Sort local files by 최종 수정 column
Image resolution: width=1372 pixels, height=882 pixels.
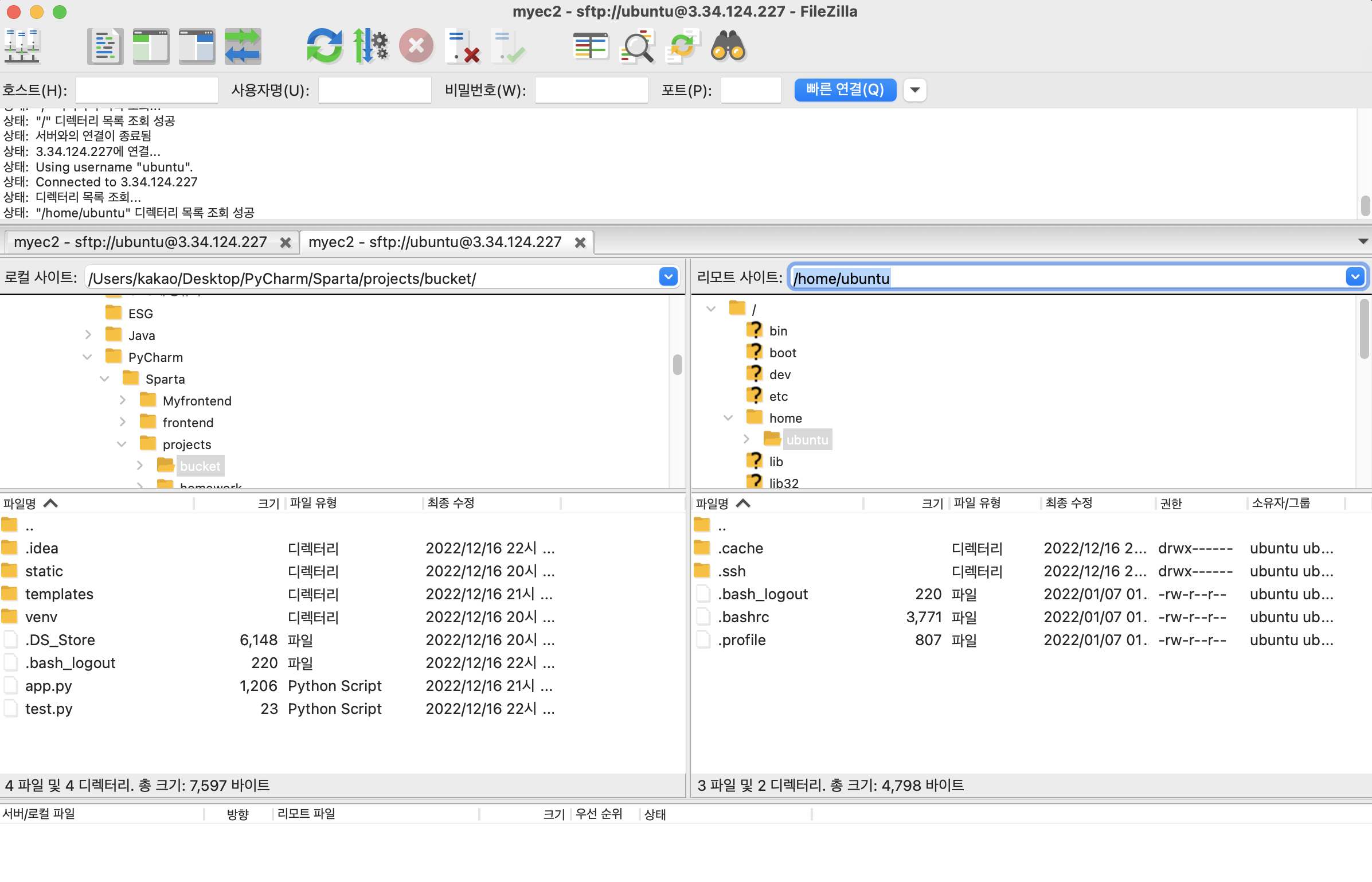click(x=492, y=503)
